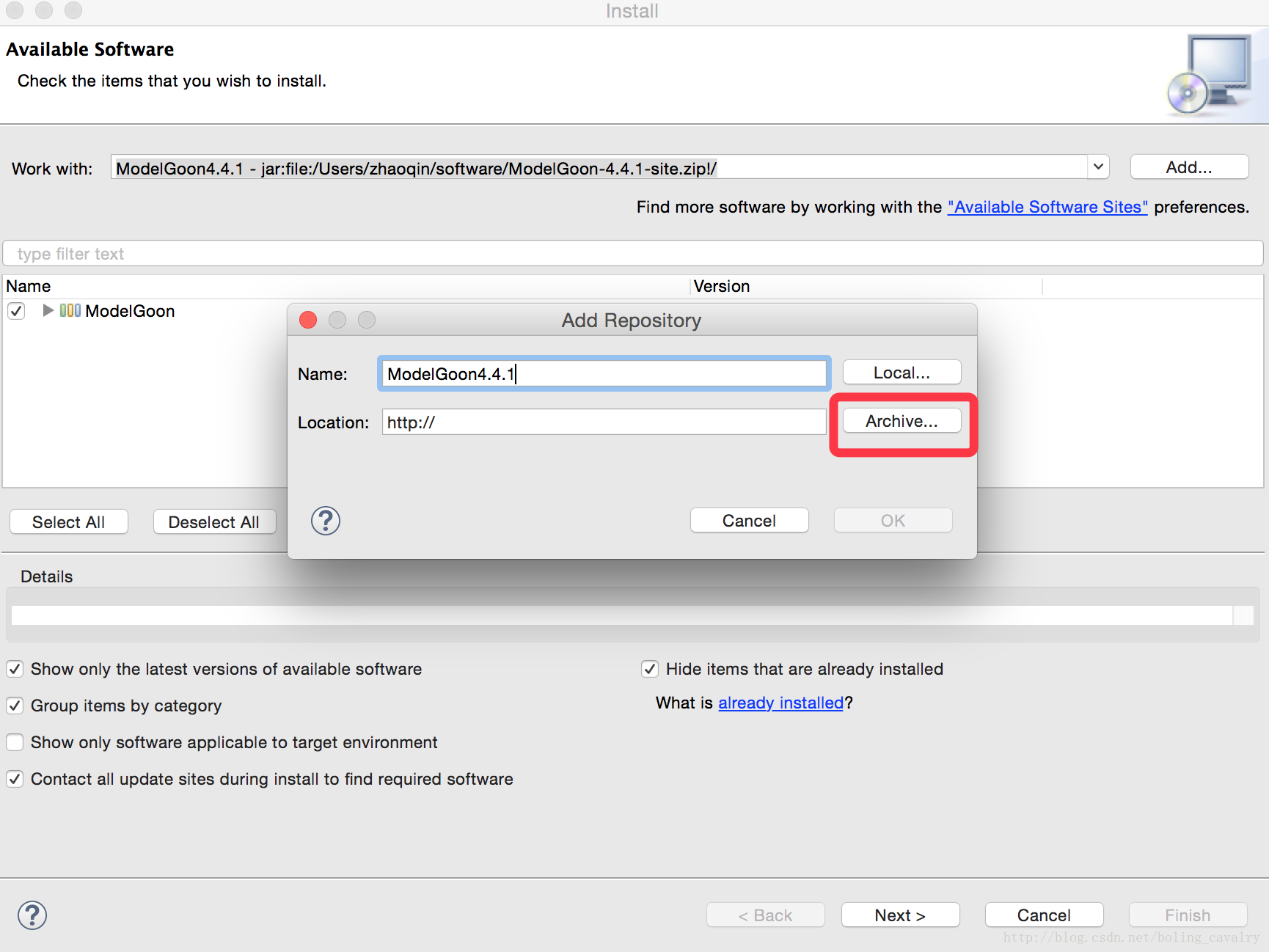Click the type filter text box
This screenshot has height=952, width=1269.
pyautogui.click(x=633, y=254)
